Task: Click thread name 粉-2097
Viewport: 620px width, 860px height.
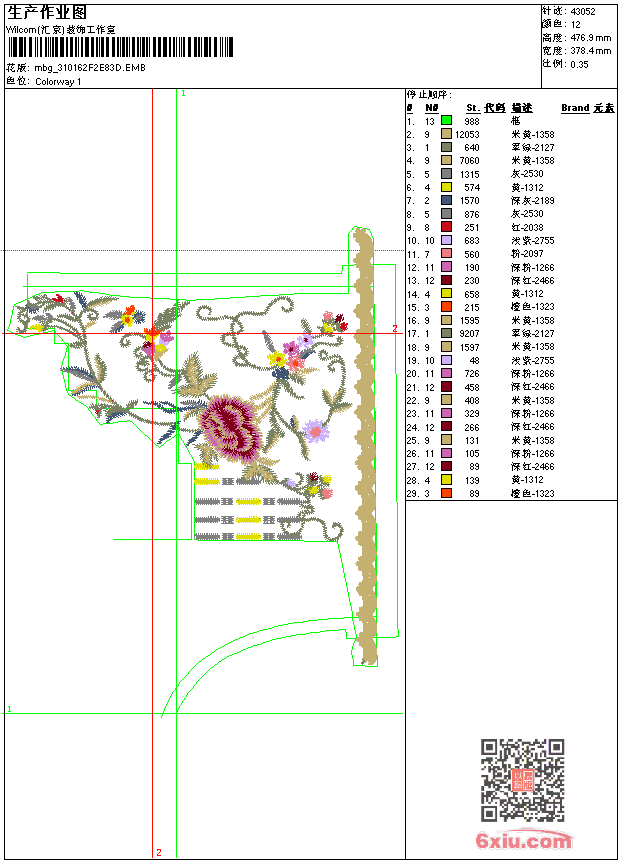Action: 527,253
